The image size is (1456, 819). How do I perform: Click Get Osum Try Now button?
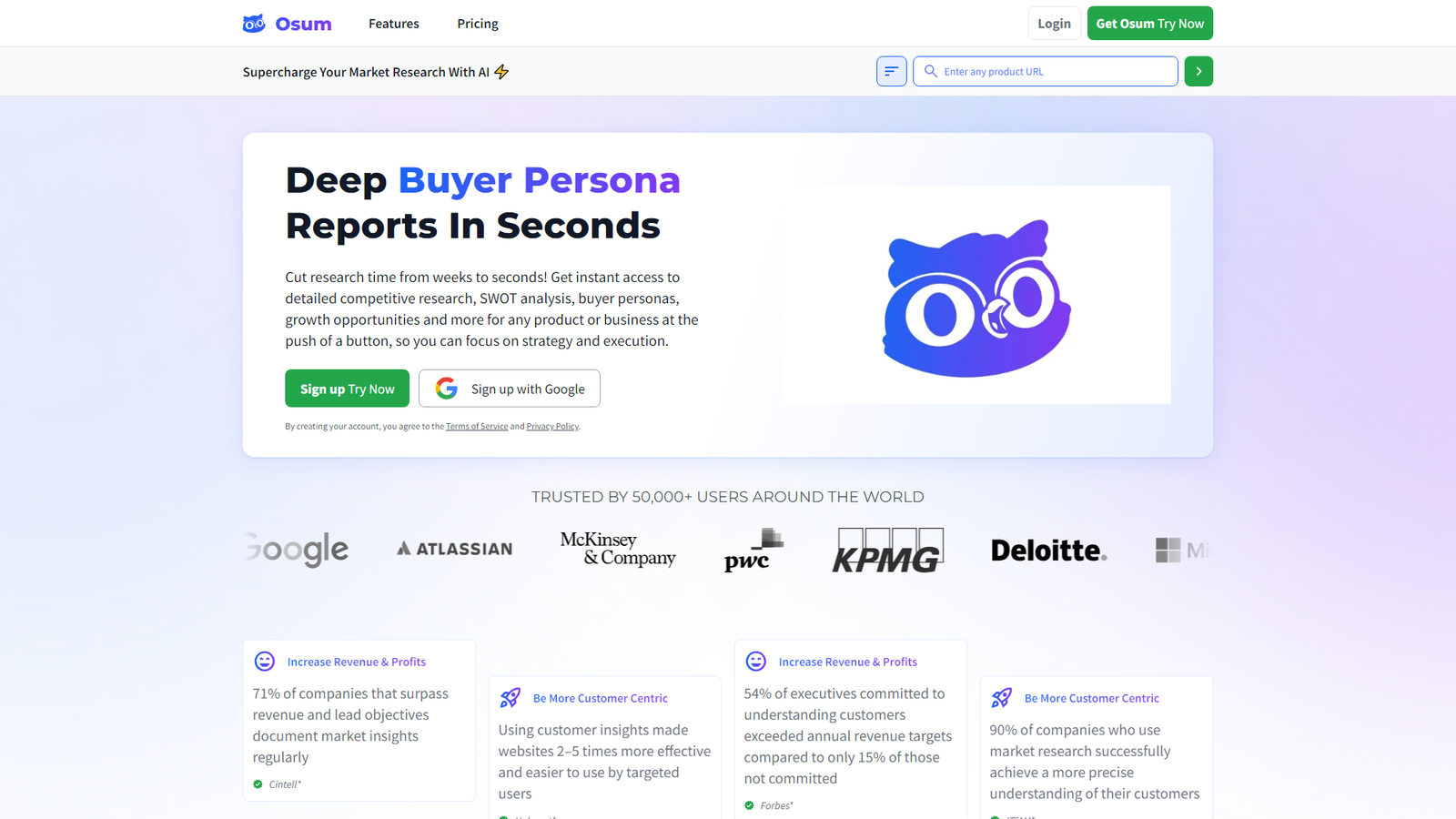[1150, 24]
